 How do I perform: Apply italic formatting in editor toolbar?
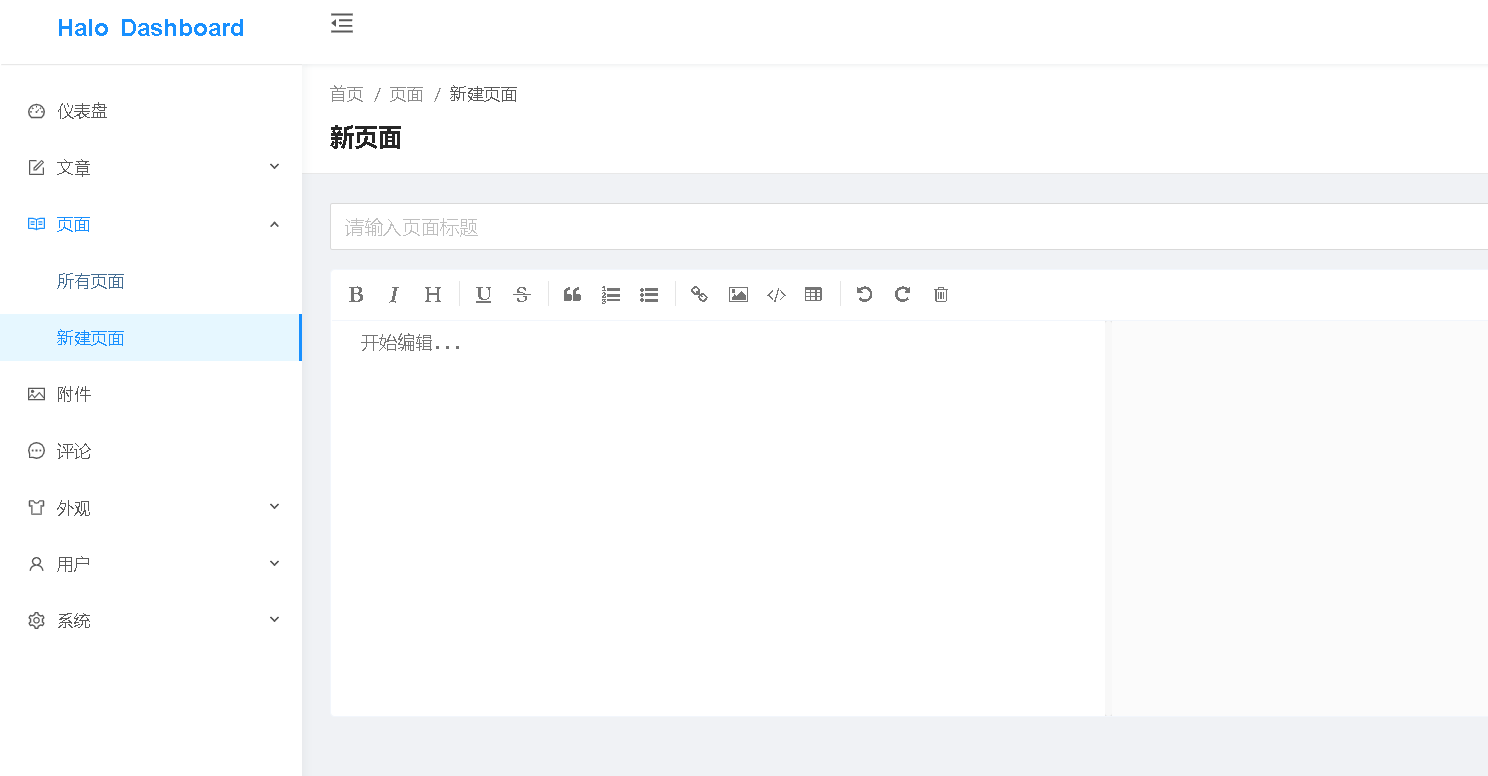(x=394, y=294)
